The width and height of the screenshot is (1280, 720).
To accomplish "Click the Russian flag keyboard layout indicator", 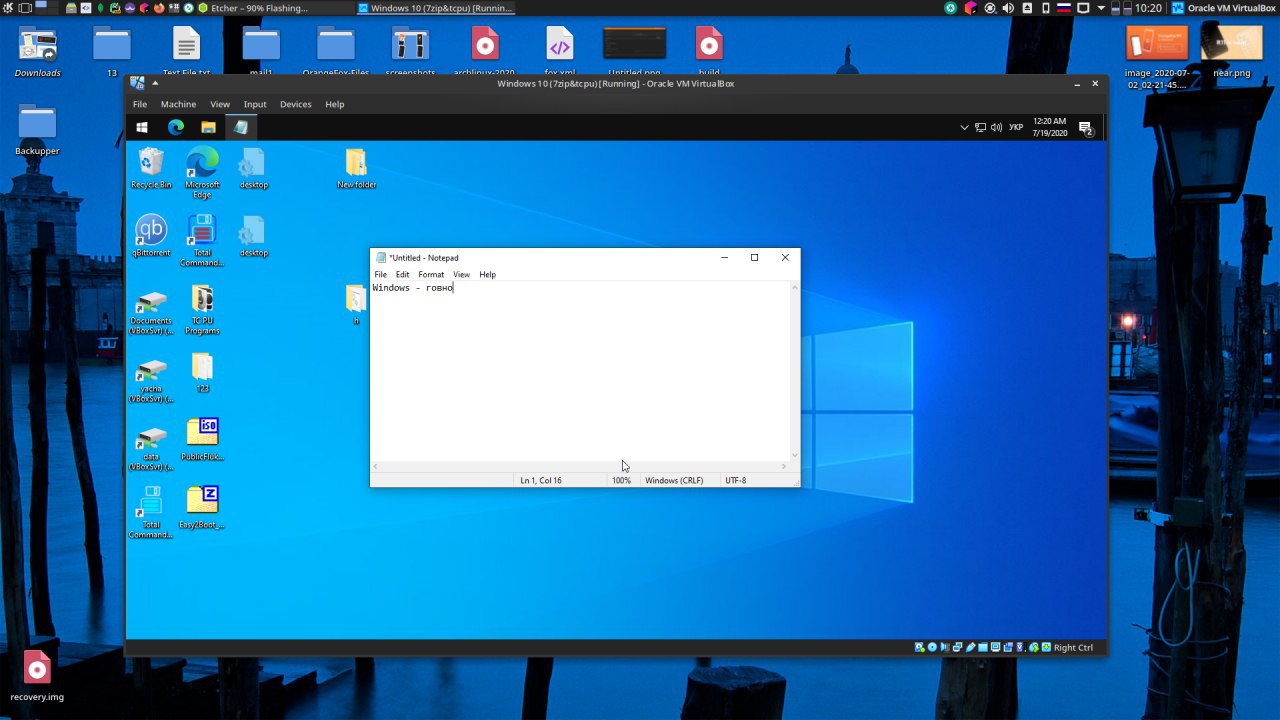I will (1064, 8).
